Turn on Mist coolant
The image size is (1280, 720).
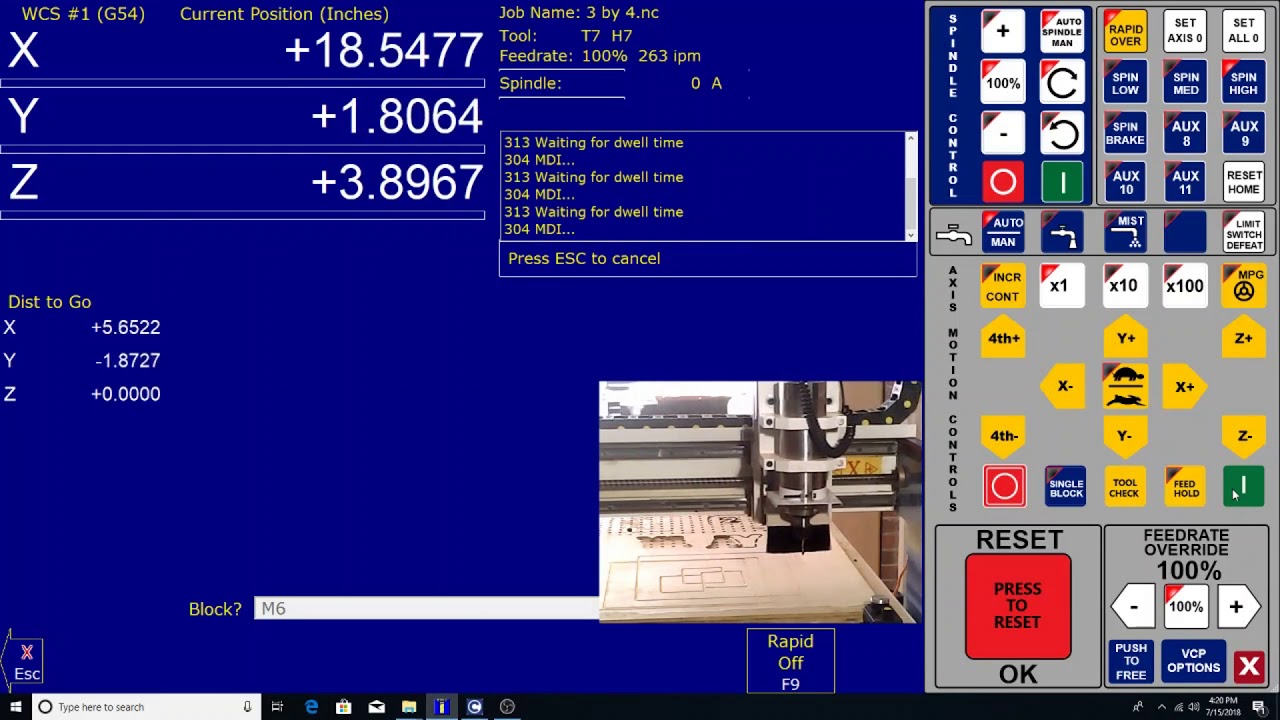(1125, 233)
